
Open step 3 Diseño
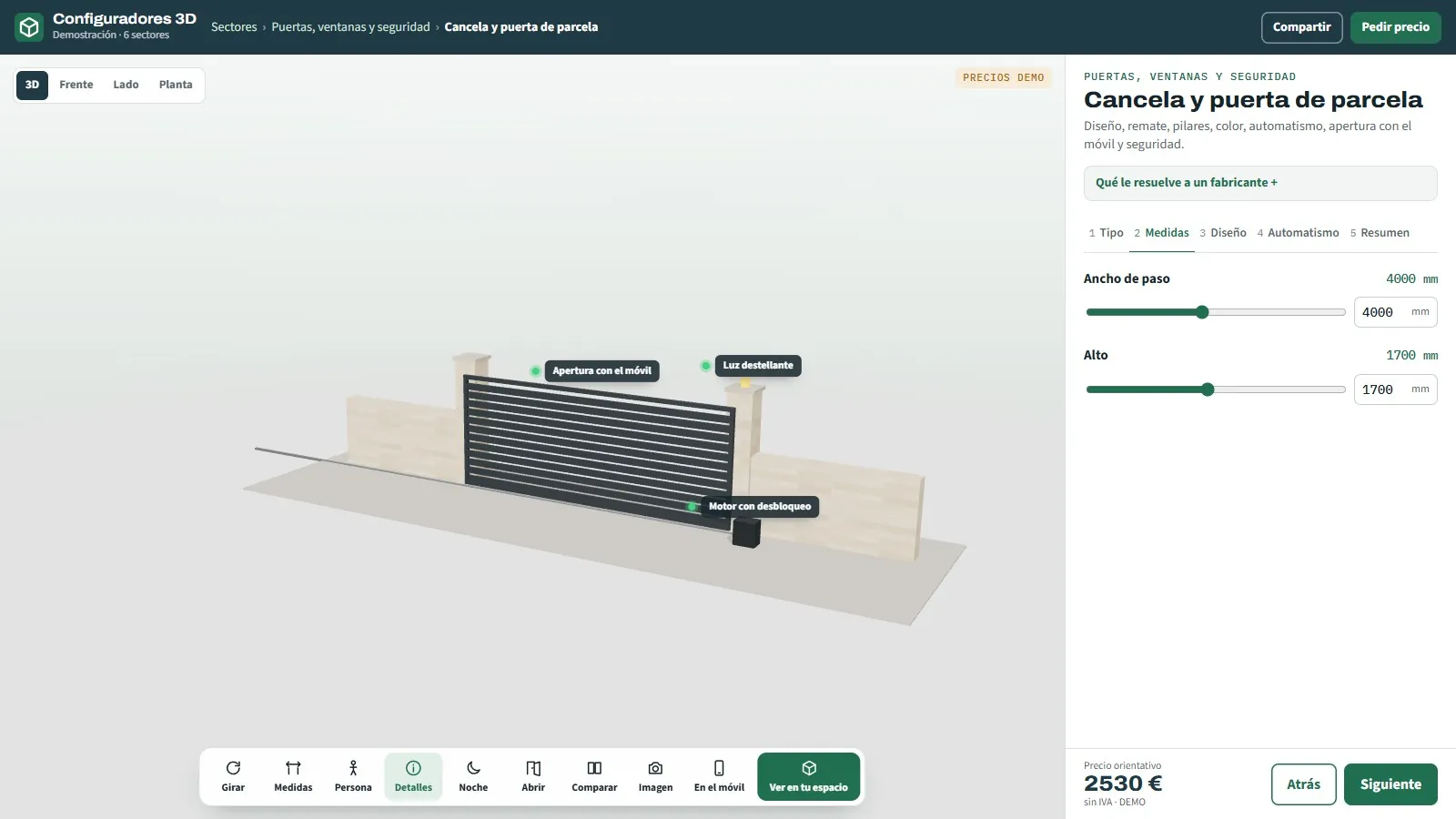point(1223,233)
